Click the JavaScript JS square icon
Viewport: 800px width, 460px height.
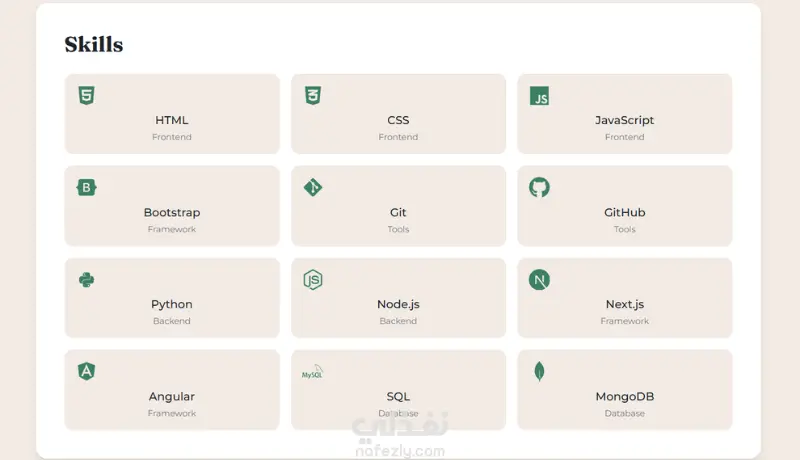tap(539, 96)
